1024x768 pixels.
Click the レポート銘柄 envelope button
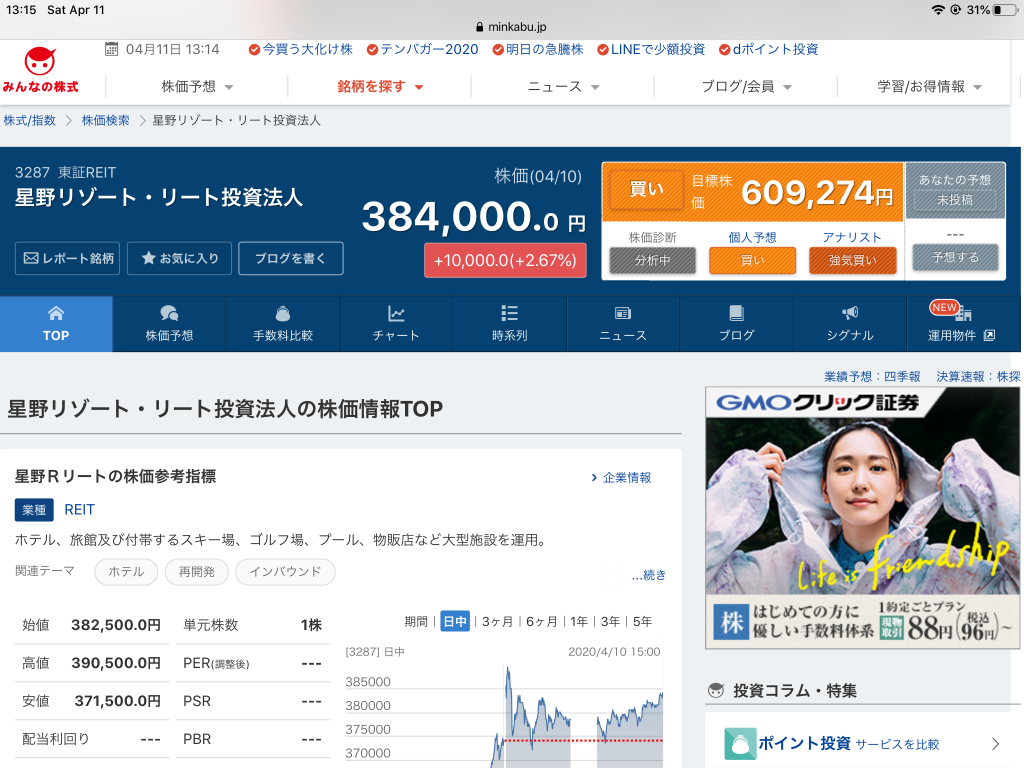click(x=67, y=258)
